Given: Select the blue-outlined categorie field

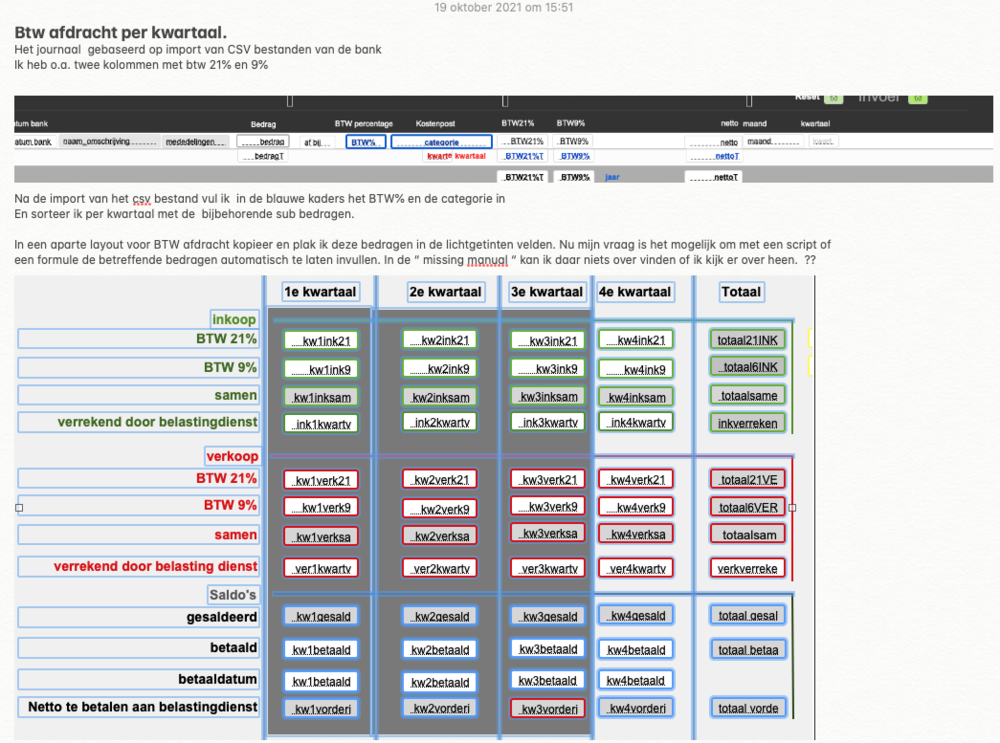Looking at the screenshot, I should [441, 142].
